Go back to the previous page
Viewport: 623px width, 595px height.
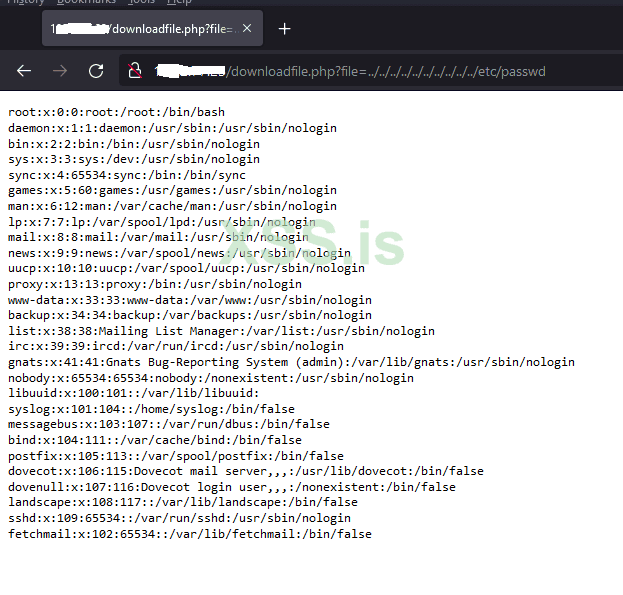24,71
